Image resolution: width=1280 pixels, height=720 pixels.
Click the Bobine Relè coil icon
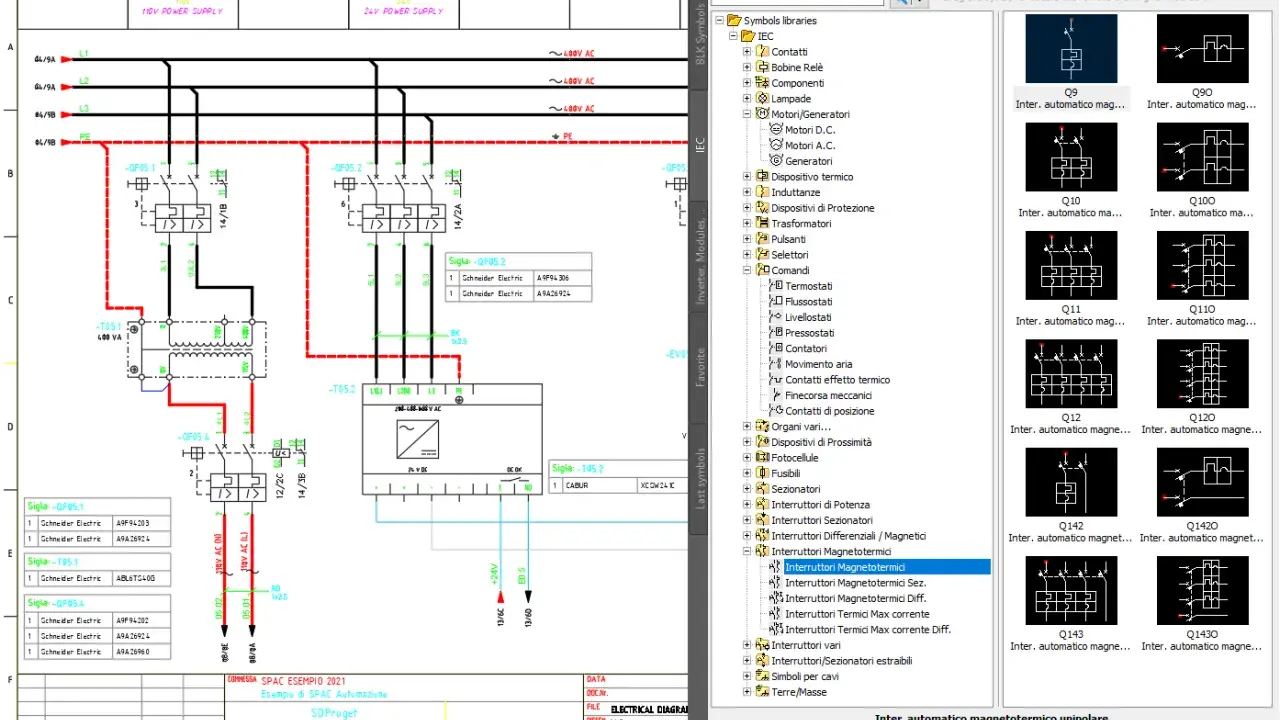tap(763, 67)
